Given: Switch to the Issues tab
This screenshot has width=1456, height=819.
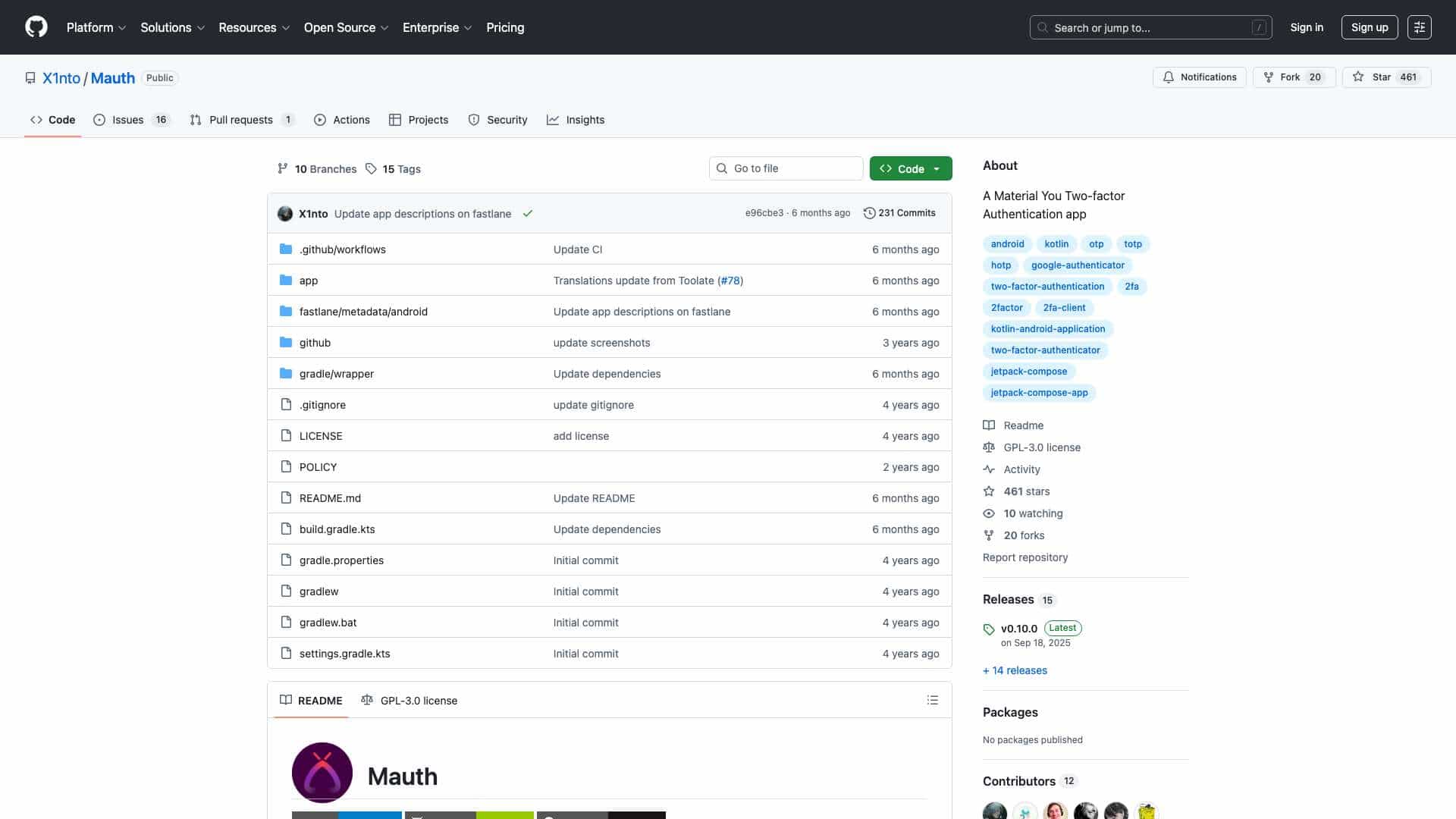Looking at the screenshot, I should pyautogui.click(x=132, y=120).
